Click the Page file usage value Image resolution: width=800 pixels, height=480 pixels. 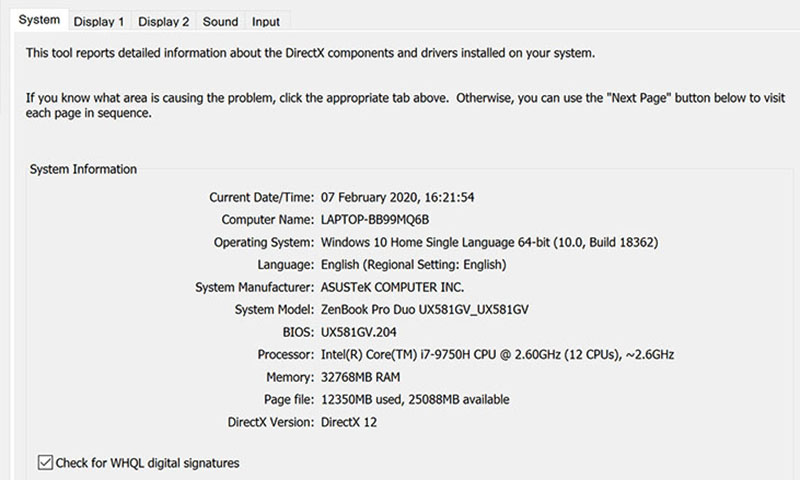[415, 400]
